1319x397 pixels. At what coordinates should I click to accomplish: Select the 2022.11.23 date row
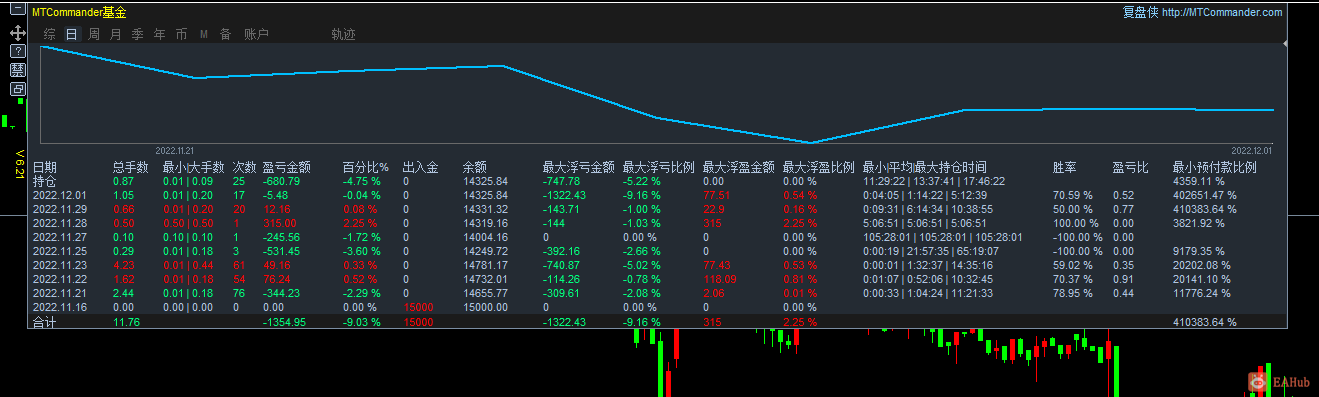60,265
